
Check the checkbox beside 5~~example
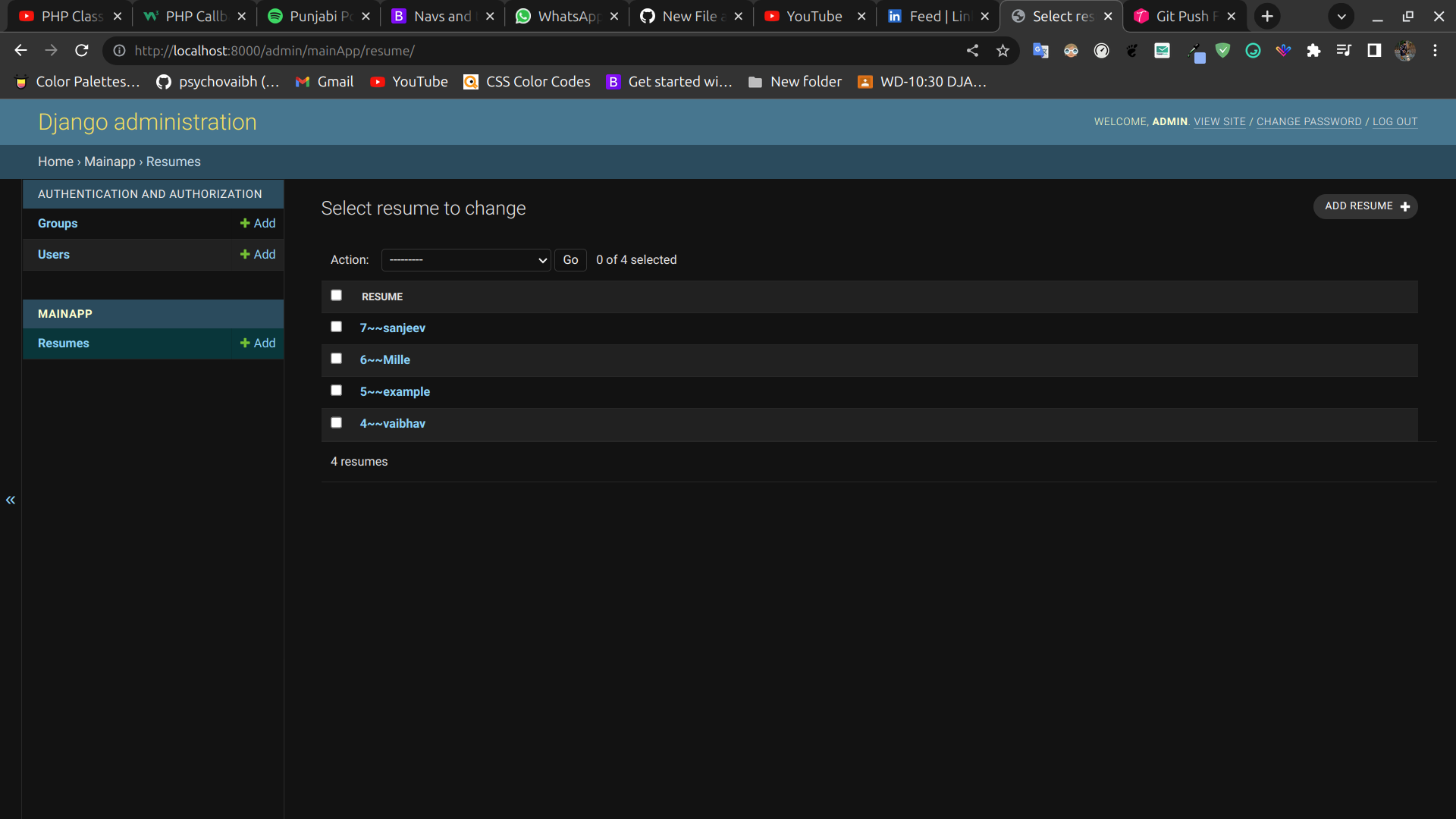coord(336,390)
